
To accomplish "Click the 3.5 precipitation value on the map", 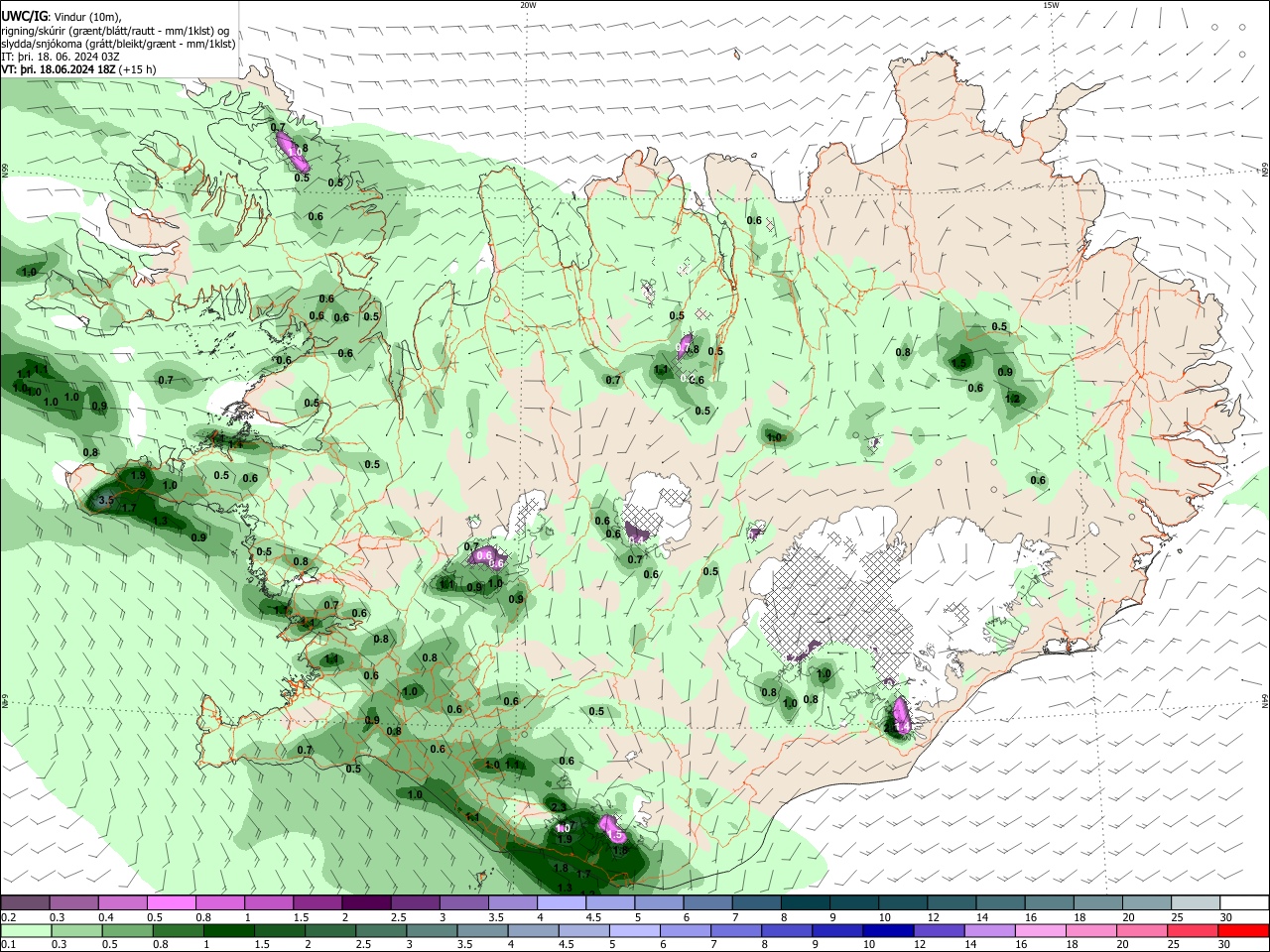I will click(106, 501).
